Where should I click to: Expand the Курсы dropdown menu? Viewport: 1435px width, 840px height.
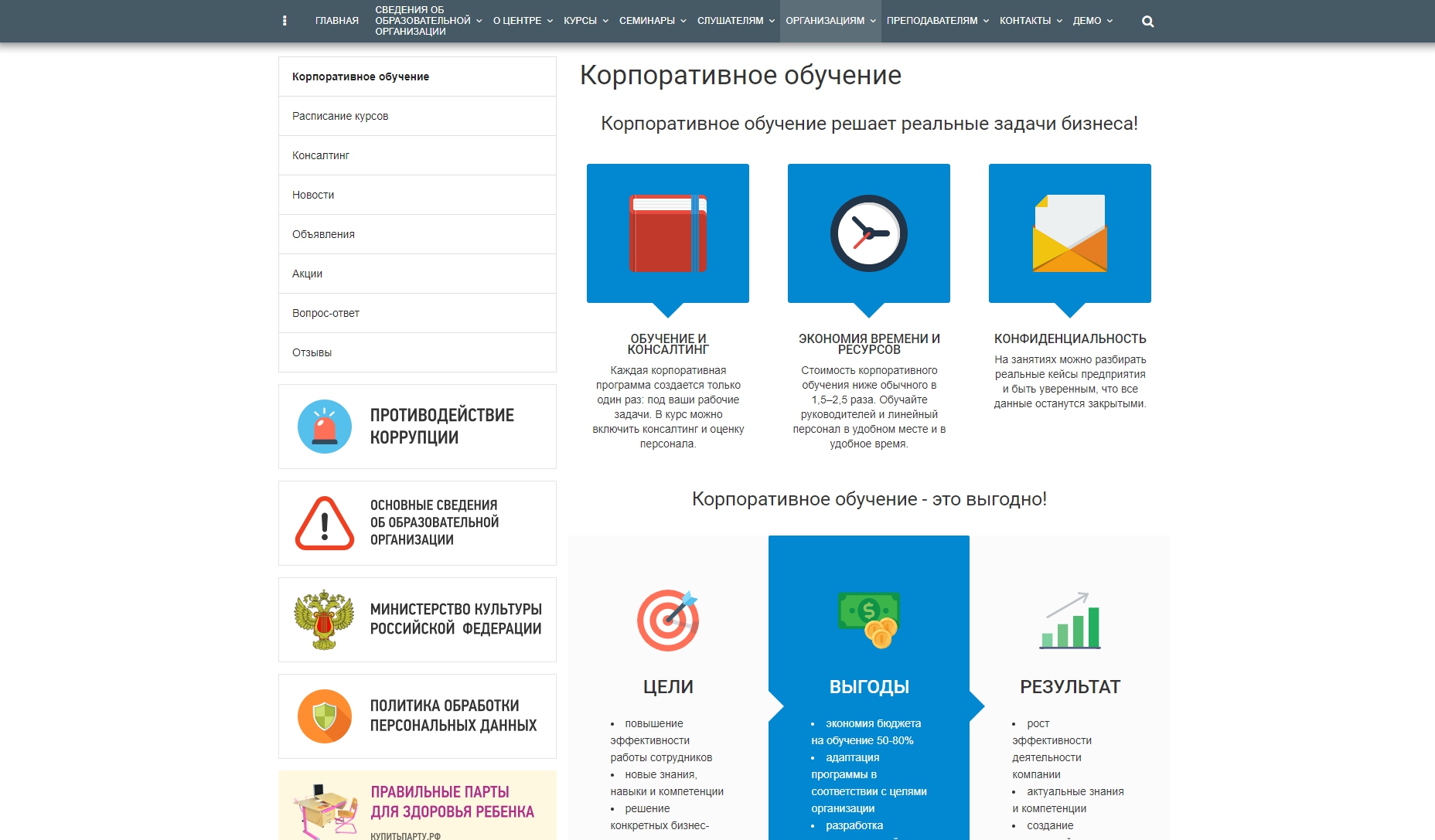[585, 21]
